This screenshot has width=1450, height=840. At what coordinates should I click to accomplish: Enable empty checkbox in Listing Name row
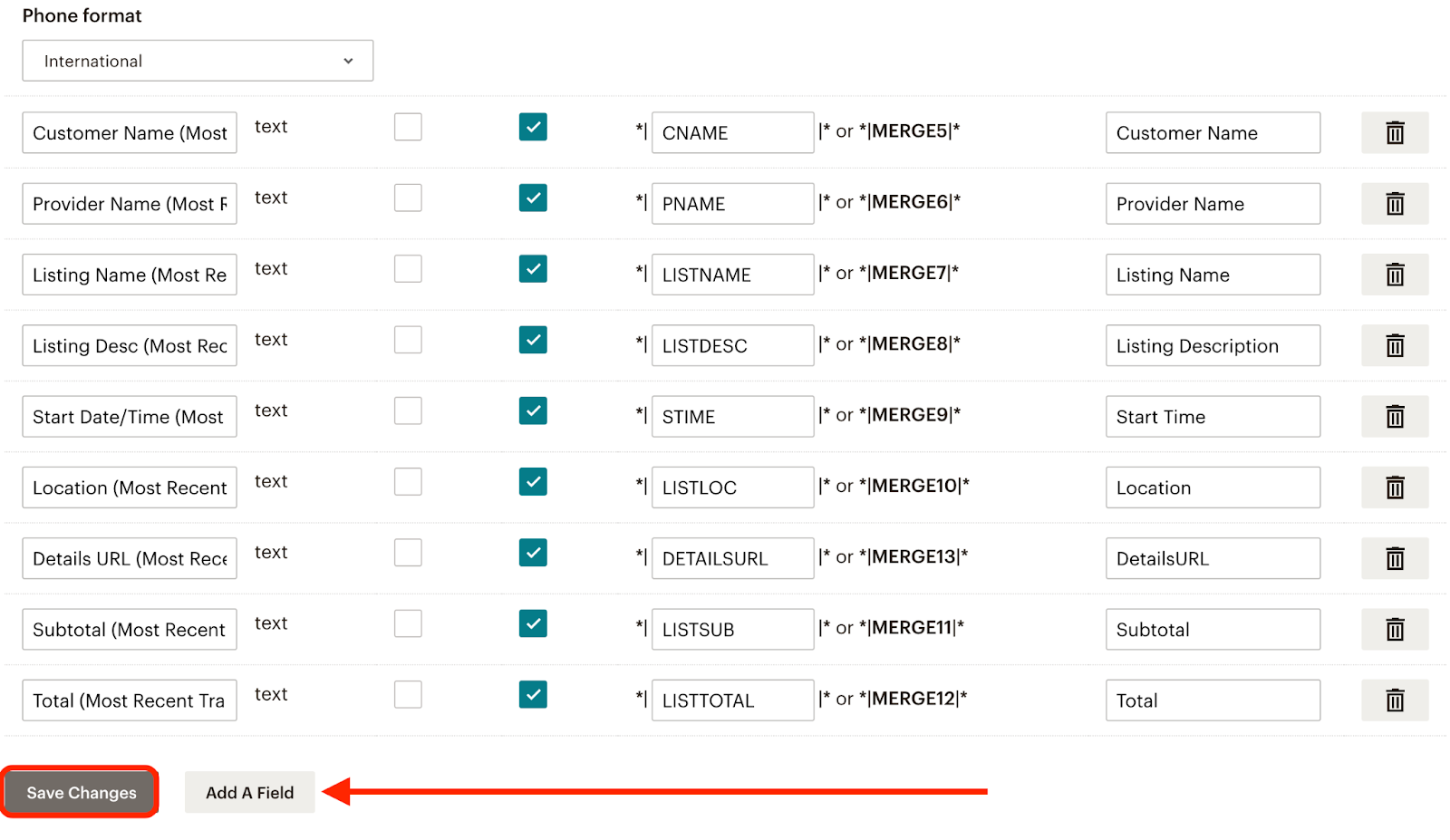(408, 269)
